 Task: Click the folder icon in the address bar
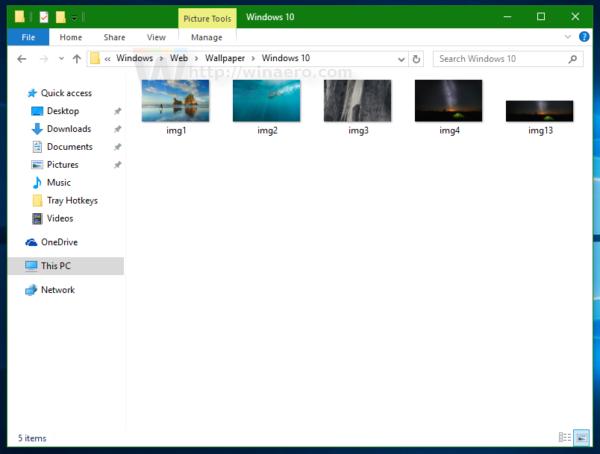(95, 59)
